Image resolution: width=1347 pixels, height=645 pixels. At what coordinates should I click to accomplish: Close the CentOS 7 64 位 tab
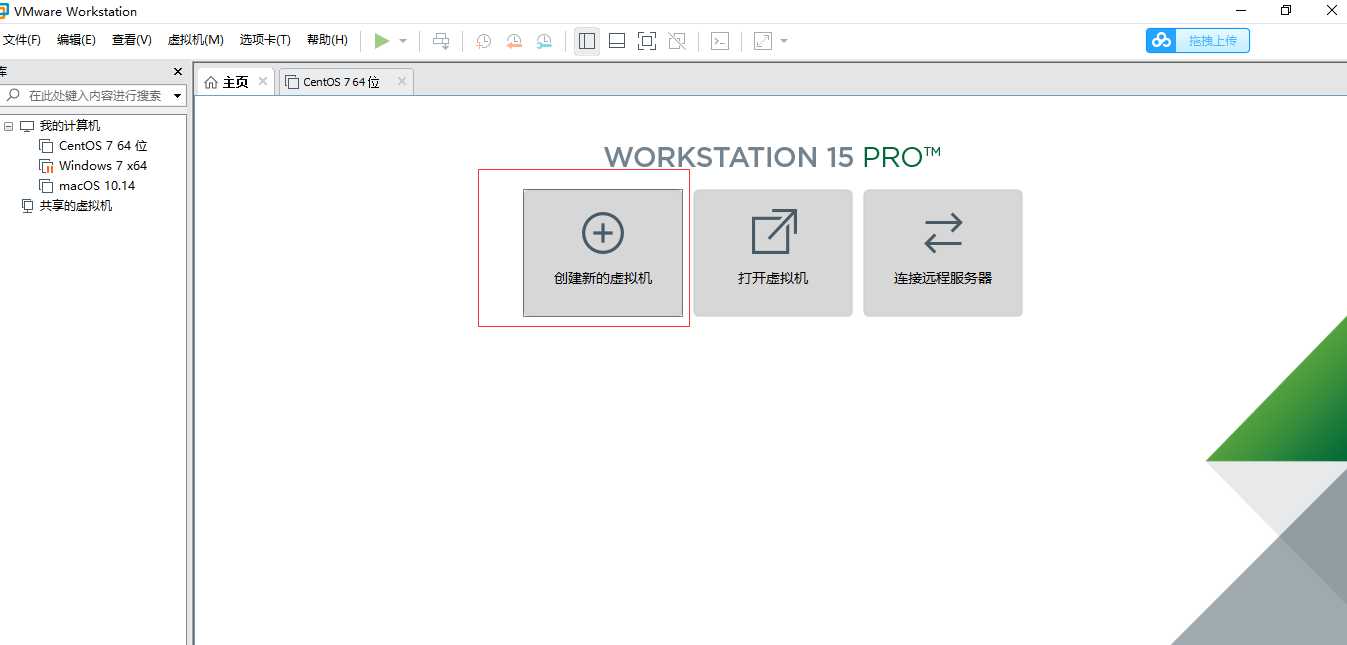pyautogui.click(x=402, y=81)
